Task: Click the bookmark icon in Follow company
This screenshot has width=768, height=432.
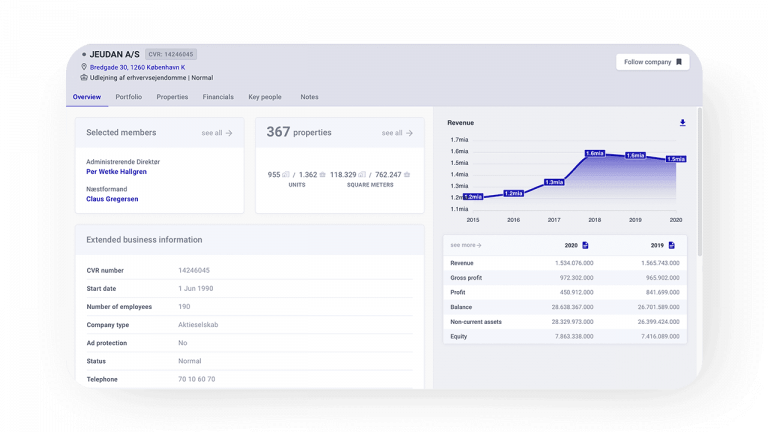Action: pyautogui.click(x=679, y=62)
